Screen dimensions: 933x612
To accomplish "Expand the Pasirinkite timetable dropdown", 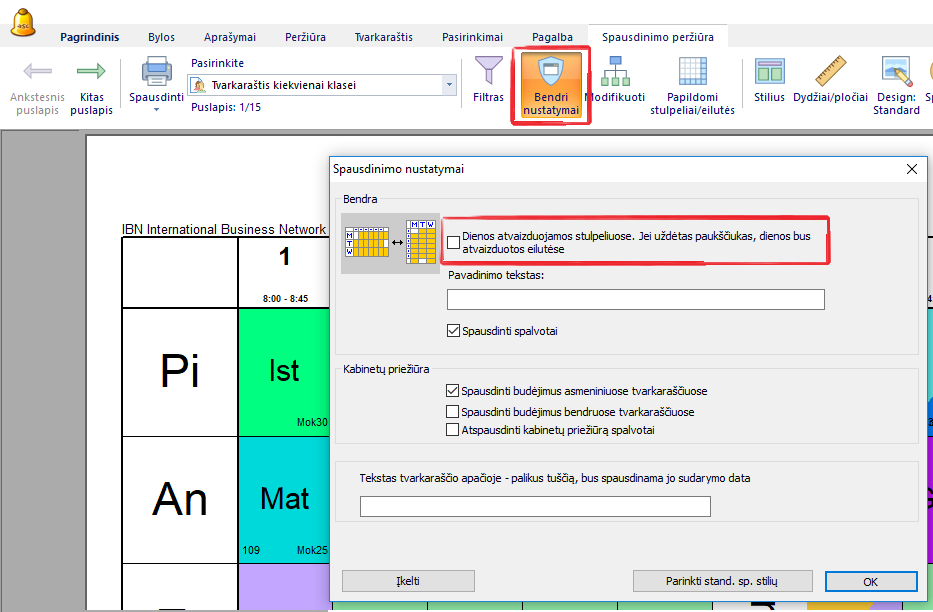I will pyautogui.click(x=449, y=85).
